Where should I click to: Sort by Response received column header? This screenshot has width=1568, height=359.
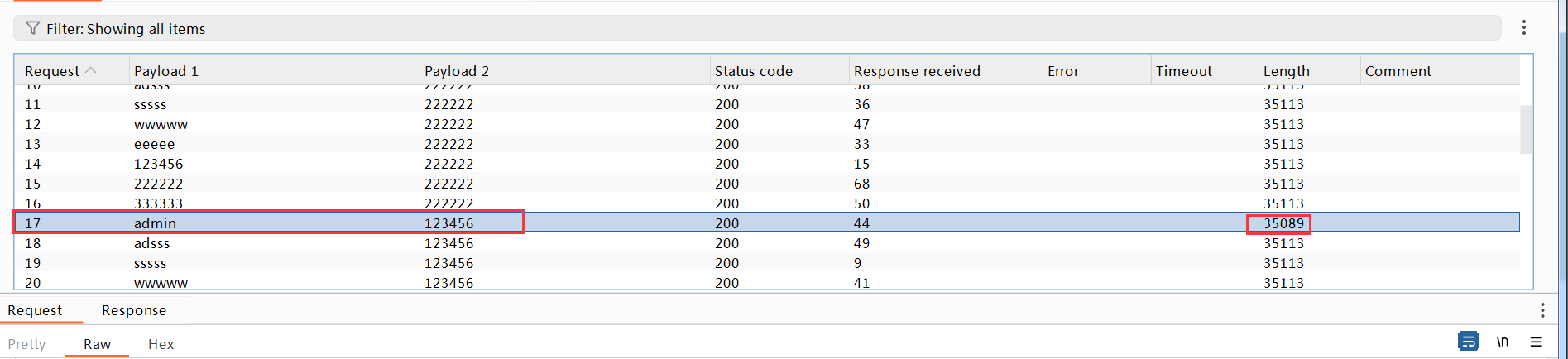pyautogui.click(x=916, y=71)
